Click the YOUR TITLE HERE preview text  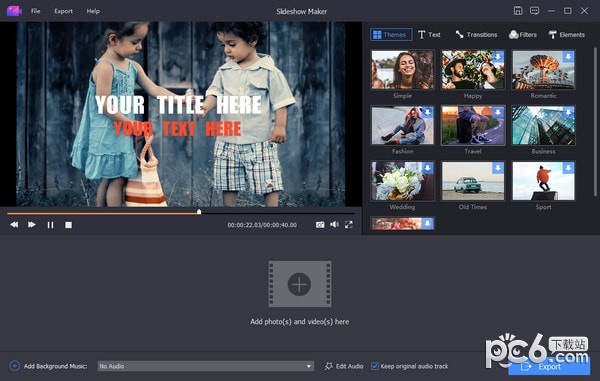point(178,105)
